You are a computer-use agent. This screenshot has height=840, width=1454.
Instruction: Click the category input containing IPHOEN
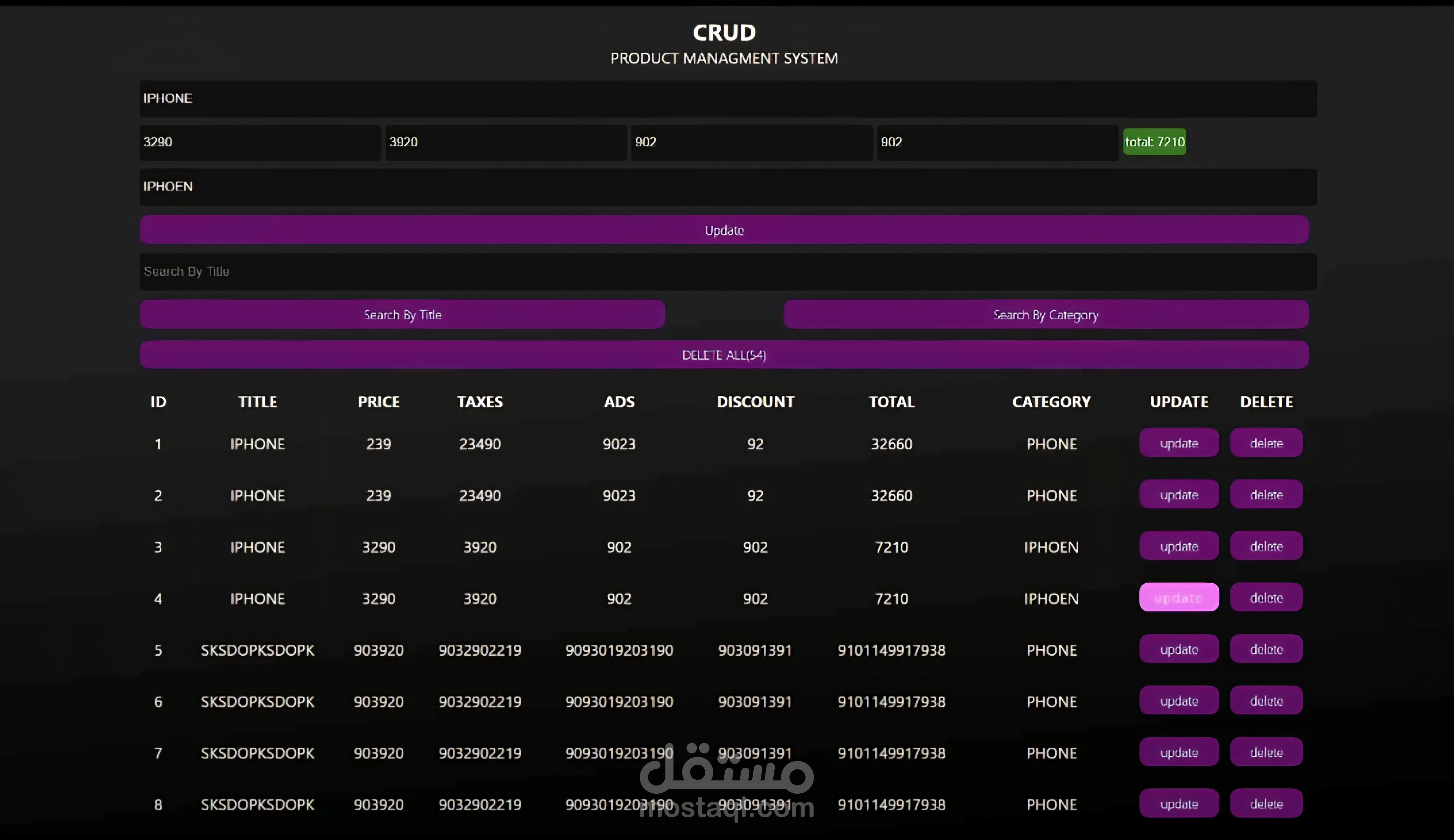[x=727, y=187]
